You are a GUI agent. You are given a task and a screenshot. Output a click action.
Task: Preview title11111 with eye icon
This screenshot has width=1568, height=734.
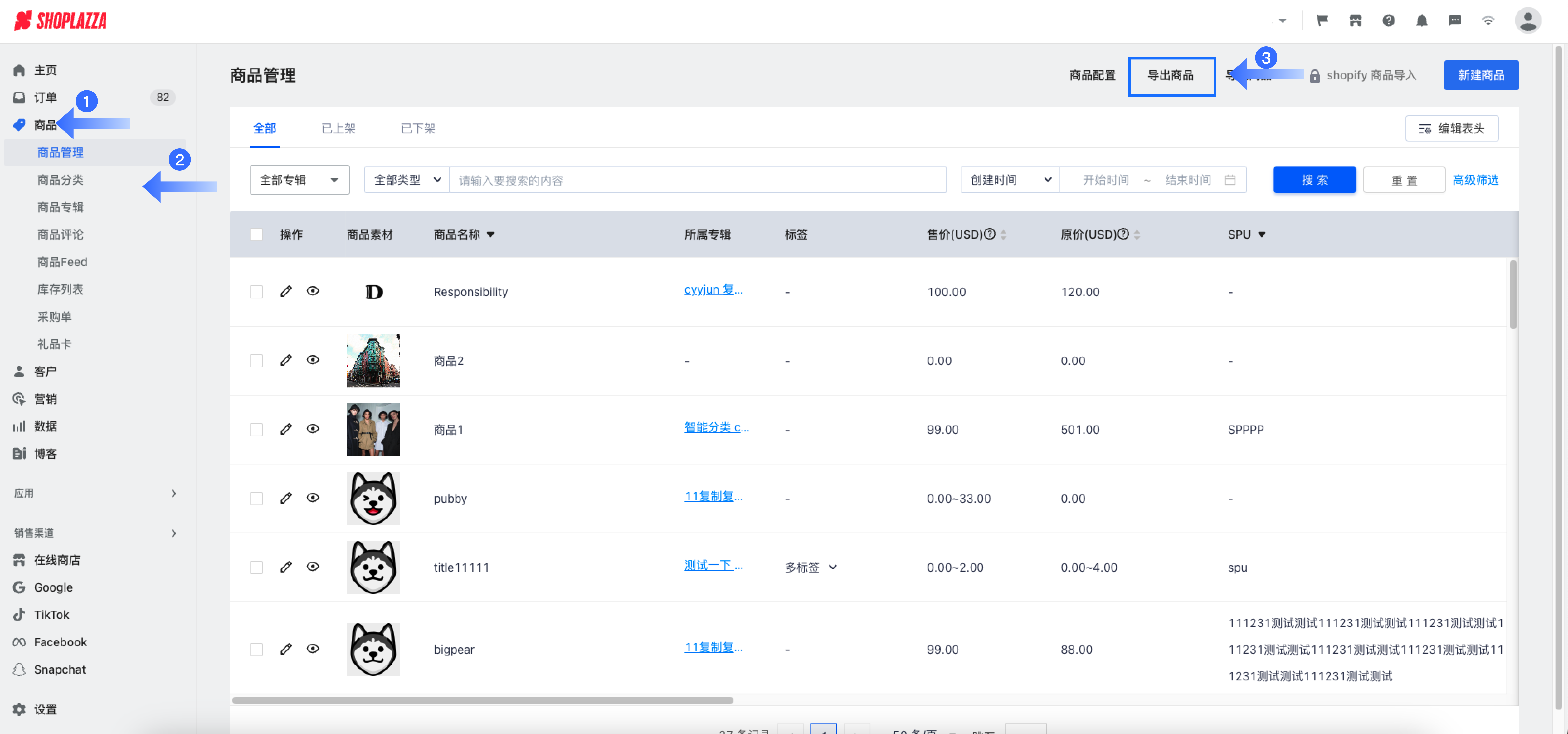coord(313,567)
